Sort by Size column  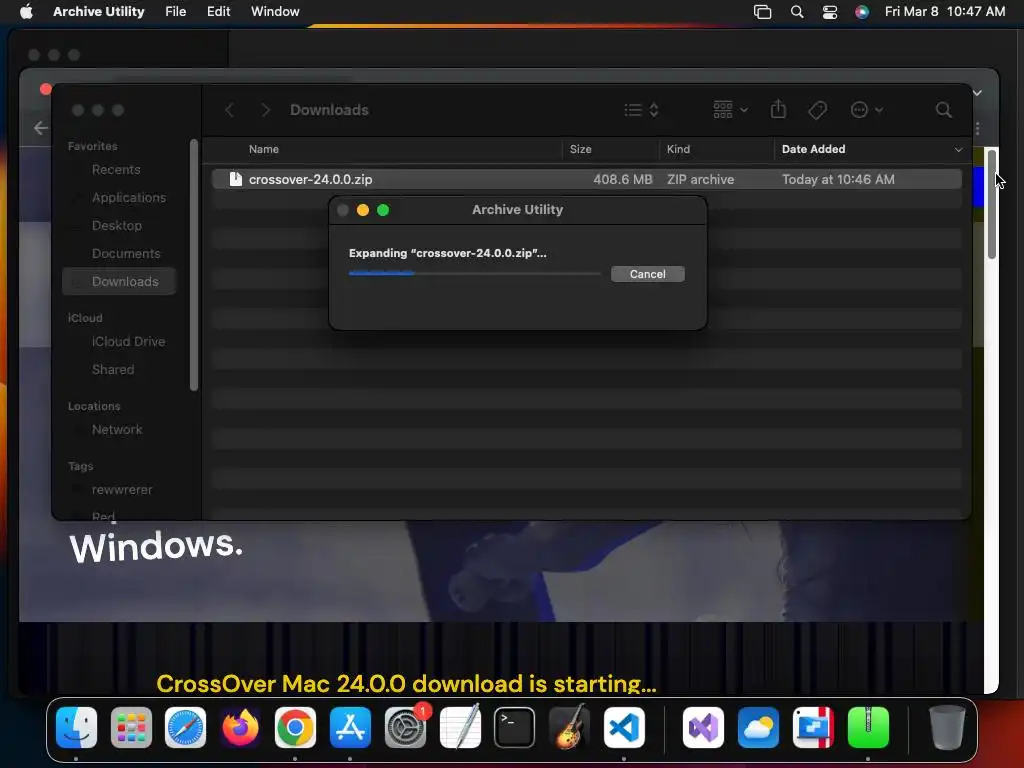click(x=580, y=149)
